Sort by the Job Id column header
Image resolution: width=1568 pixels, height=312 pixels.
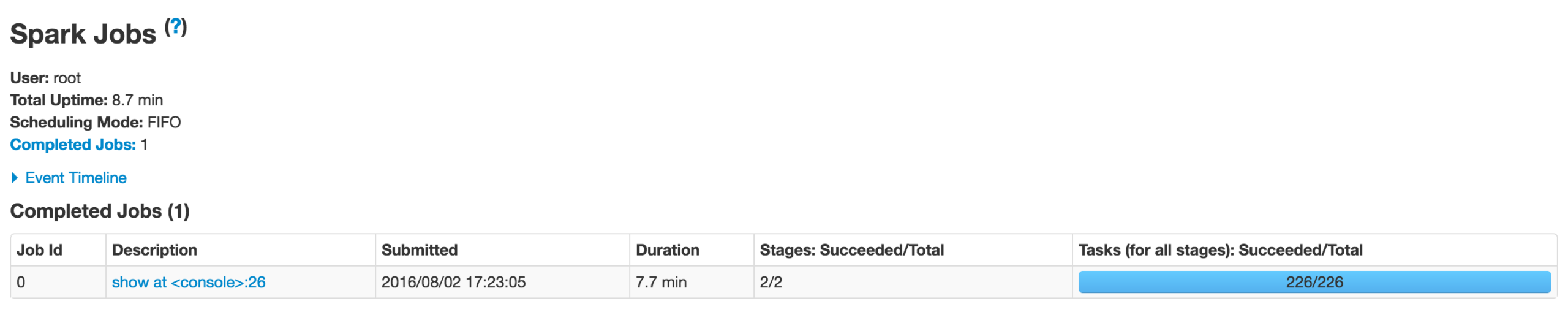(39, 250)
